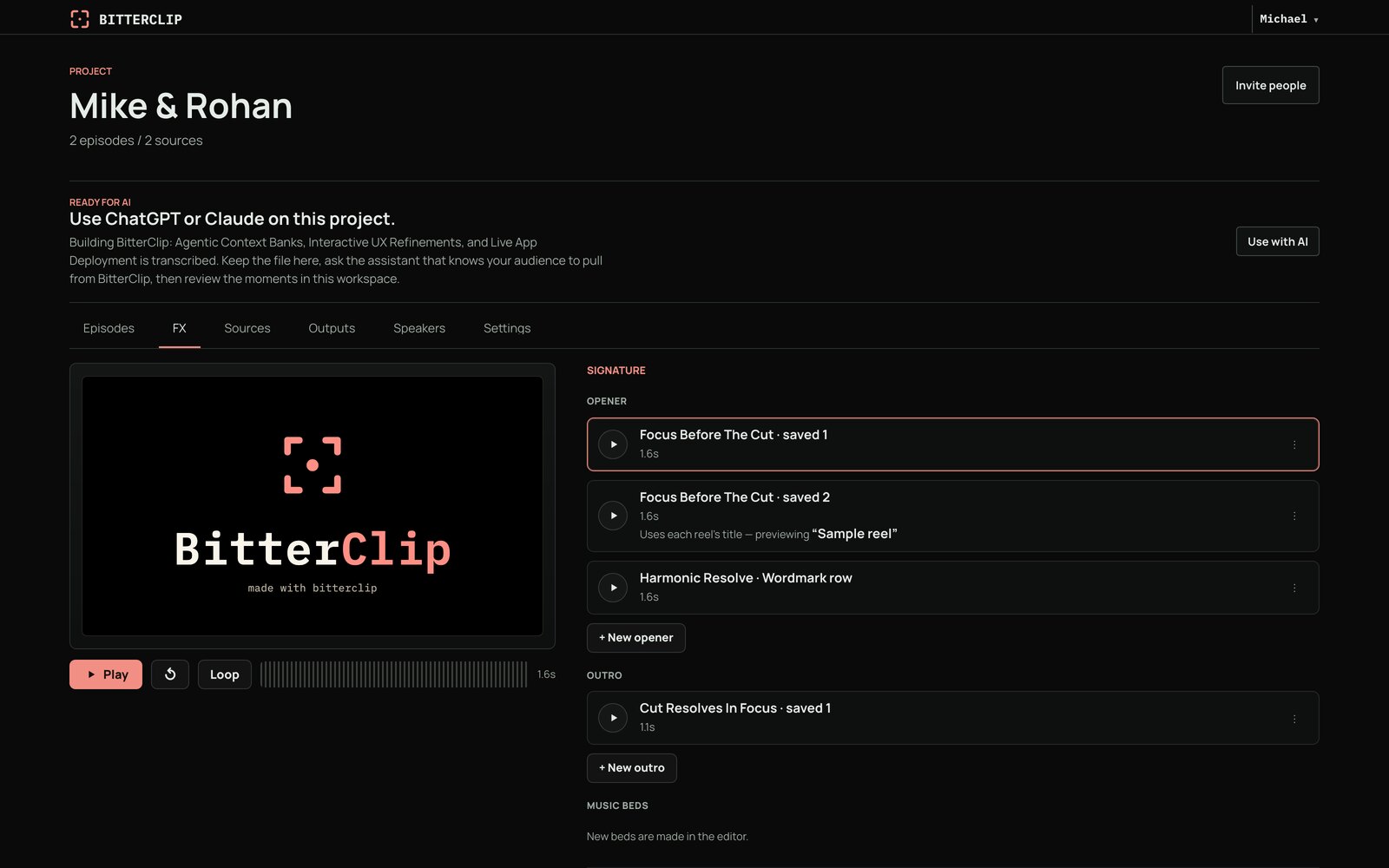Click the BitterClip logo icon in header
The height and width of the screenshot is (868, 1389).
click(80, 19)
